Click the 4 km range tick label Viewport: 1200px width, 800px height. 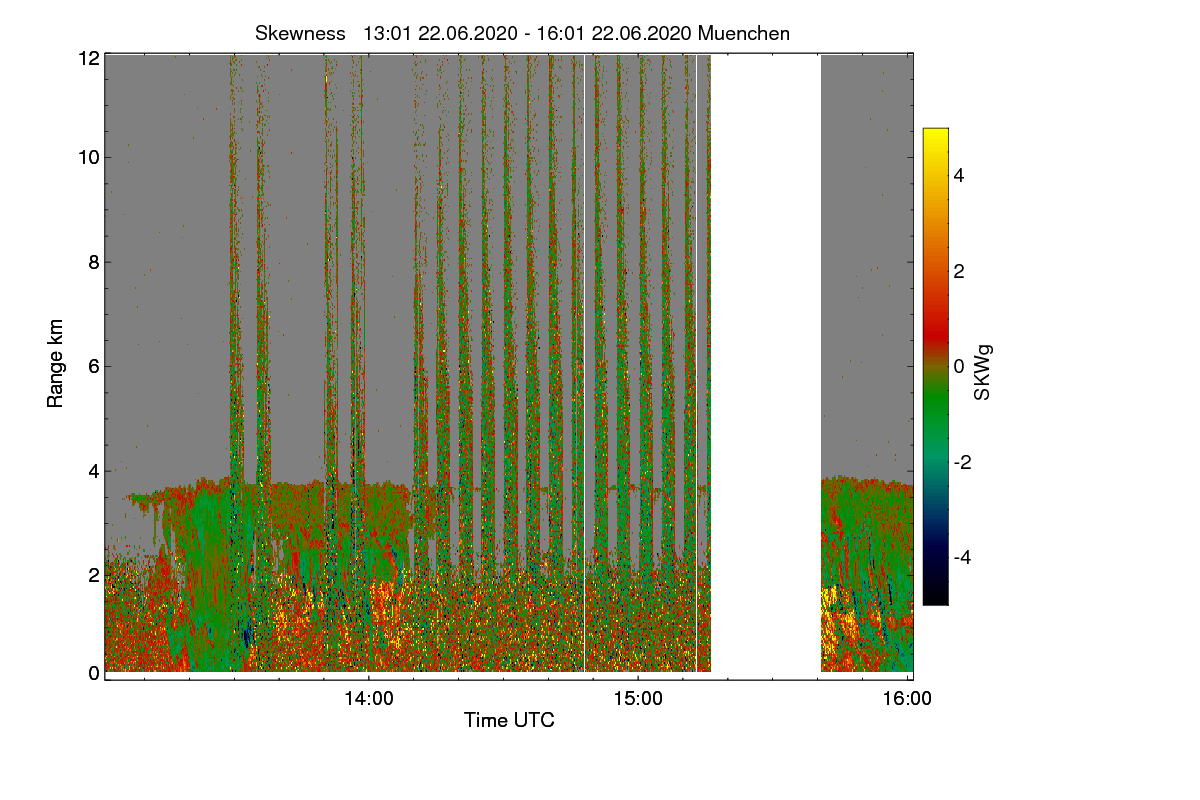[94, 470]
